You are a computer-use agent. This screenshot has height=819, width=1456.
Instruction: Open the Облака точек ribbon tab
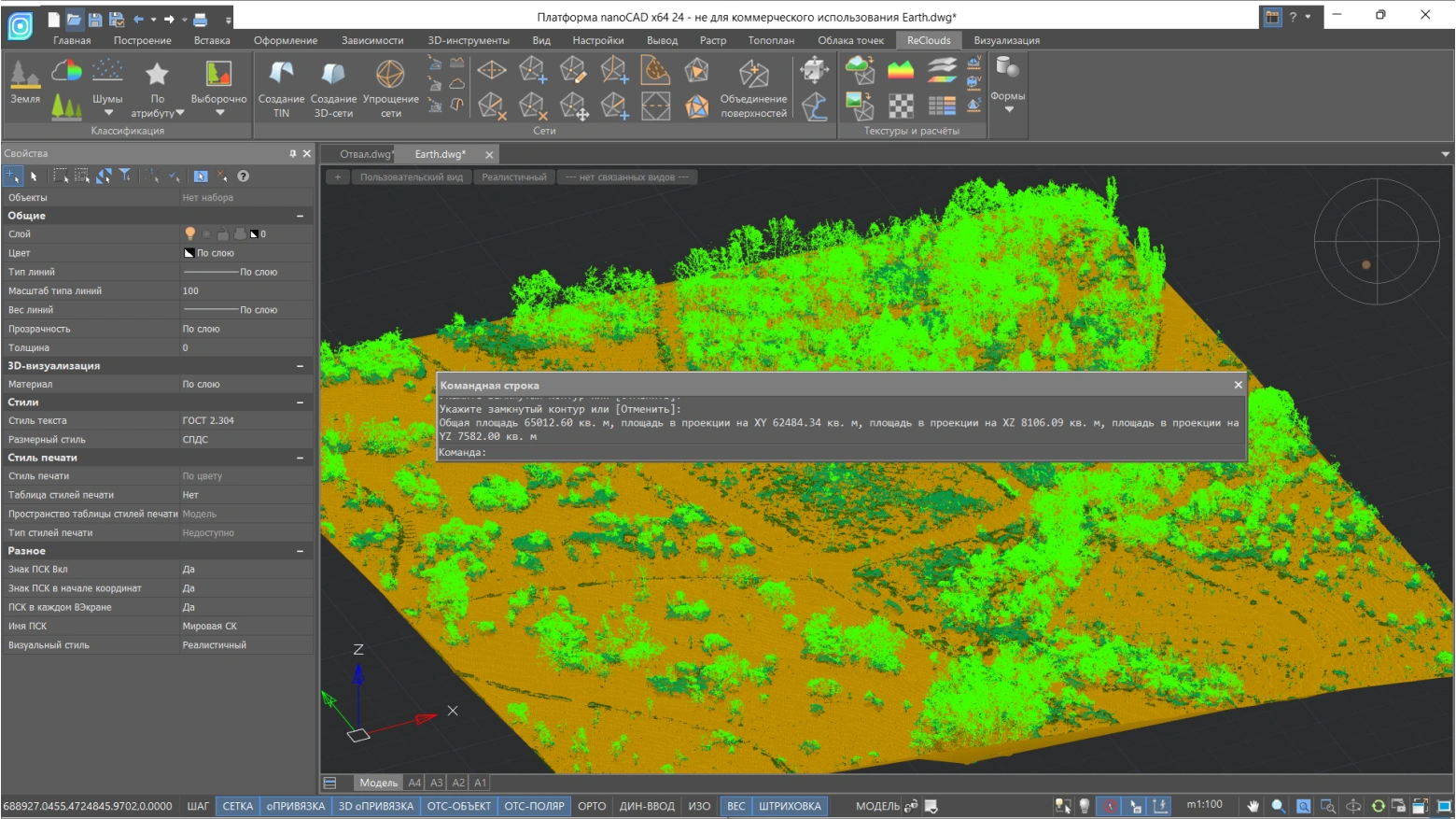(x=850, y=40)
